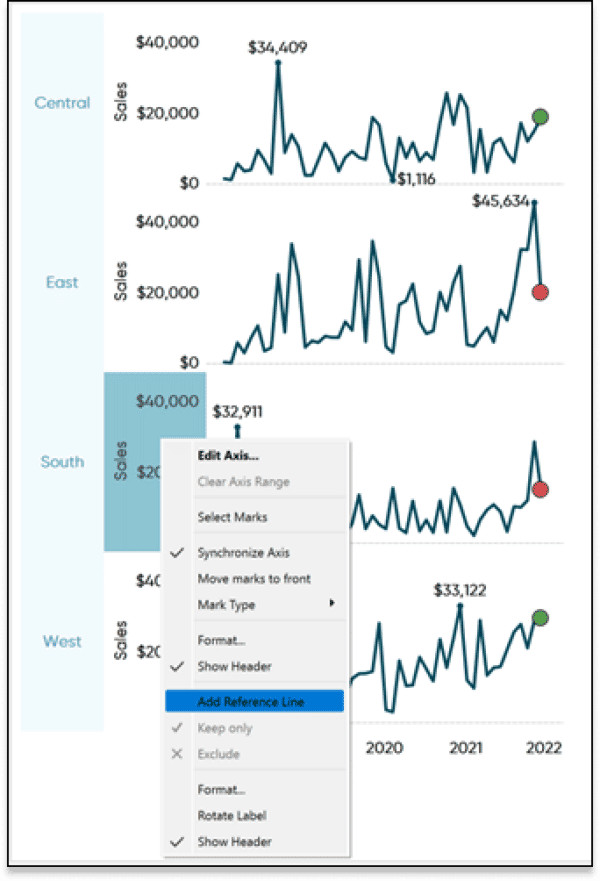Click the 2022 axis label
The image size is (600, 881).
click(546, 748)
